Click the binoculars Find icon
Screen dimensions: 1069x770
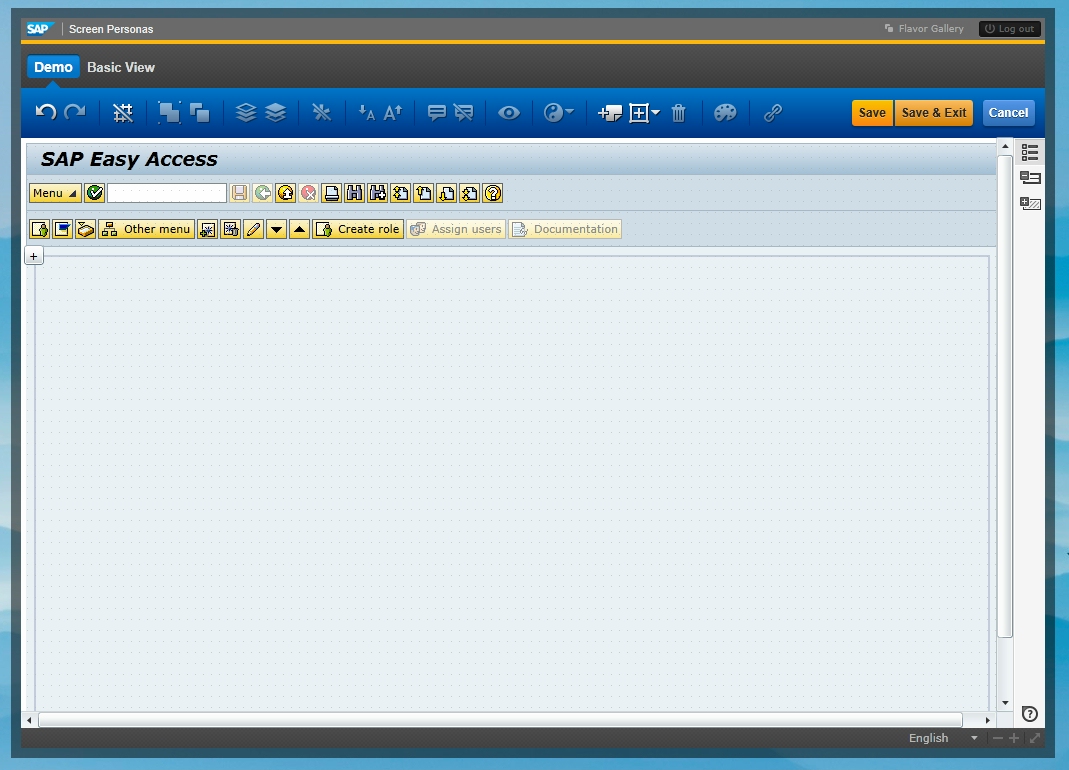[355, 193]
